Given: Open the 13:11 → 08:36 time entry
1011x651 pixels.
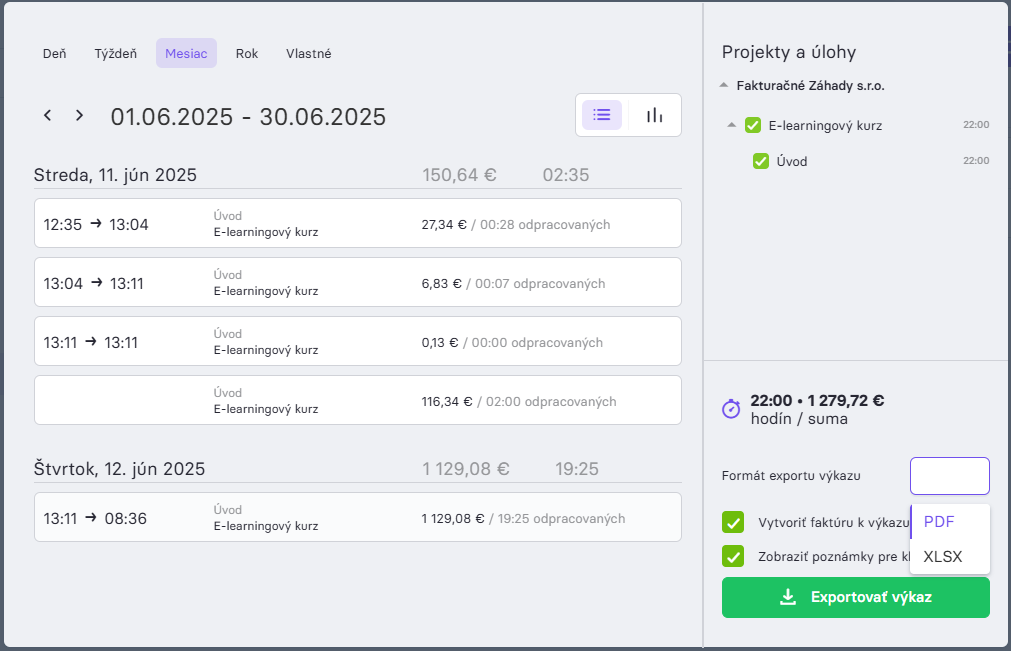Looking at the screenshot, I should (358, 517).
